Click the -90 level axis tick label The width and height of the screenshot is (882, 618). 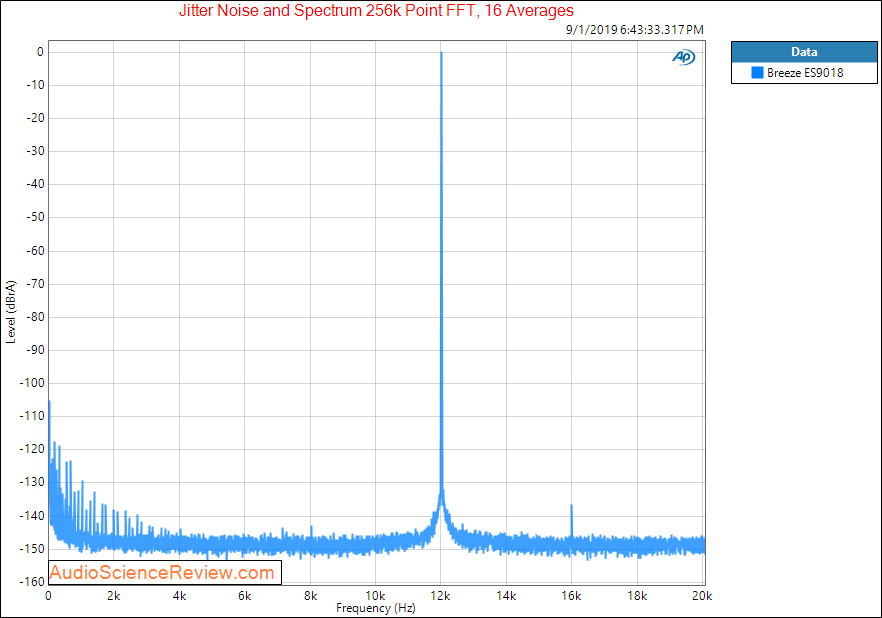35,350
